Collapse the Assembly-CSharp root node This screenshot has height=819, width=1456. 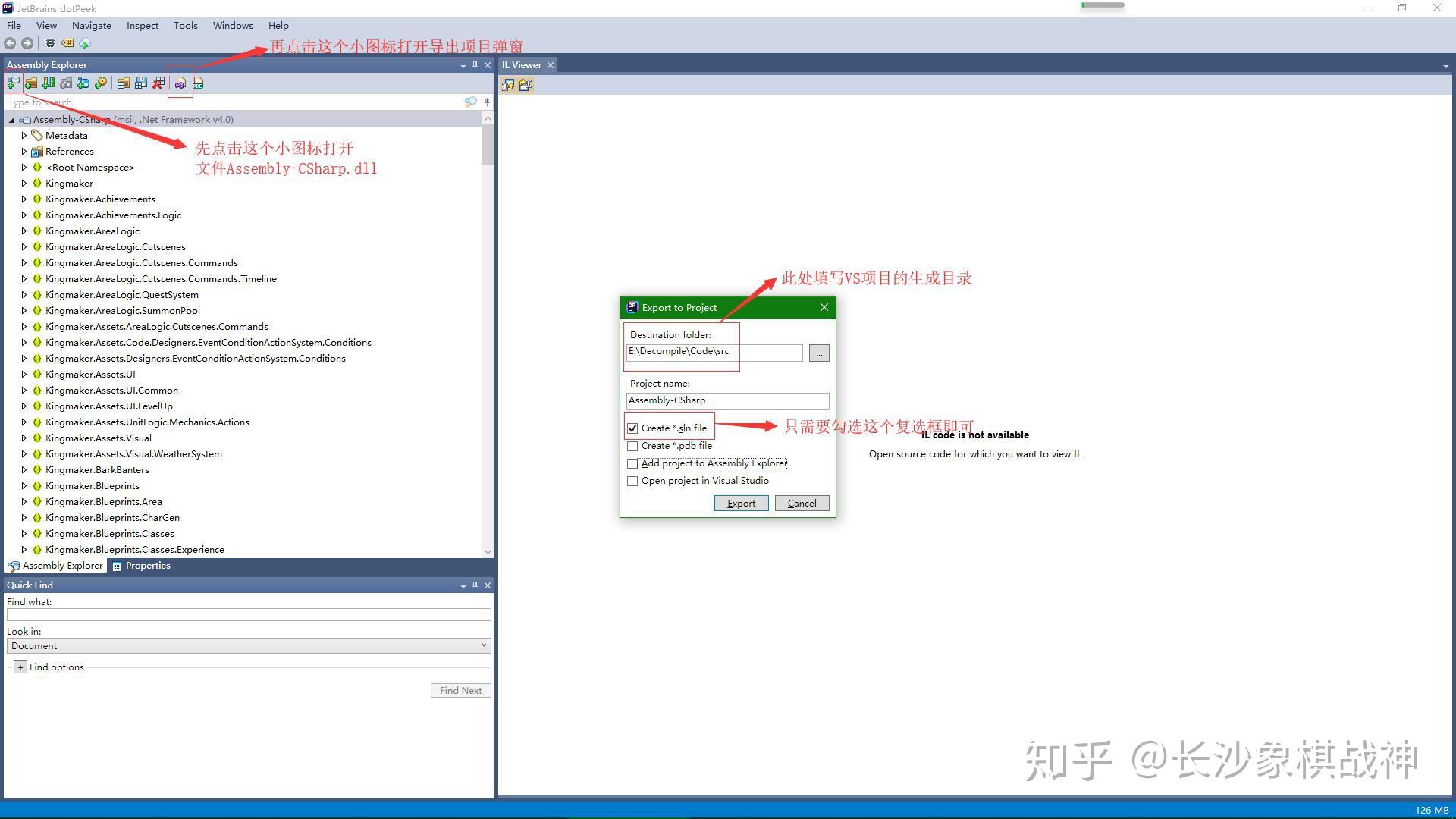tap(12, 120)
